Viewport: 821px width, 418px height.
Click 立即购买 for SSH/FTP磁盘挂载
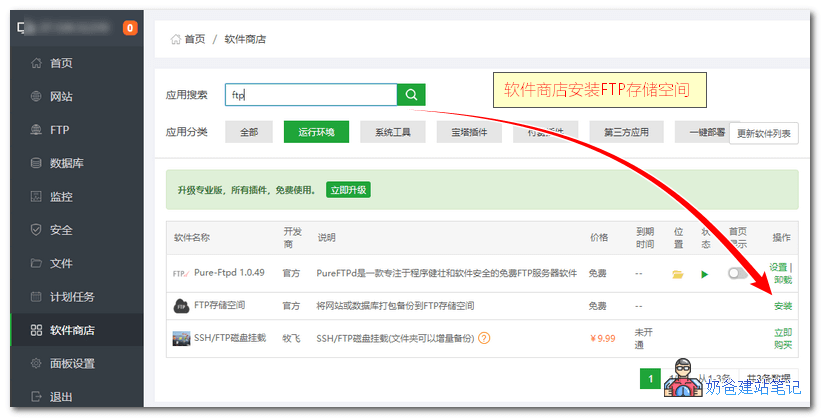(x=782, y=338)
